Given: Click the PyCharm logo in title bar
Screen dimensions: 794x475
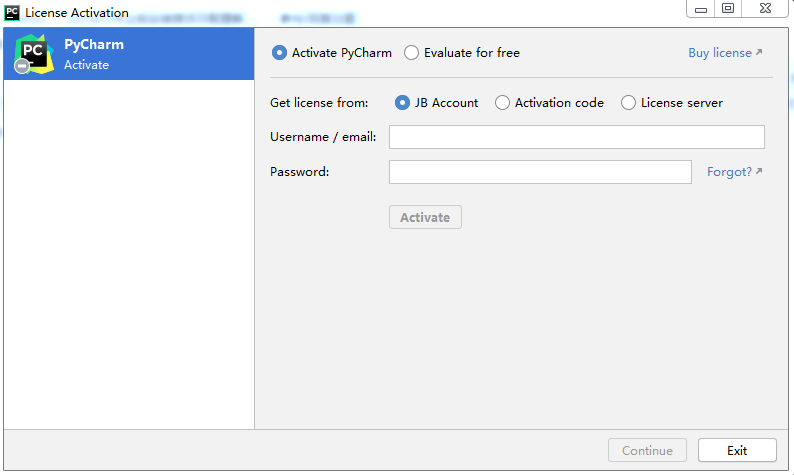Looking at the screenshot, I should point(12,12).
